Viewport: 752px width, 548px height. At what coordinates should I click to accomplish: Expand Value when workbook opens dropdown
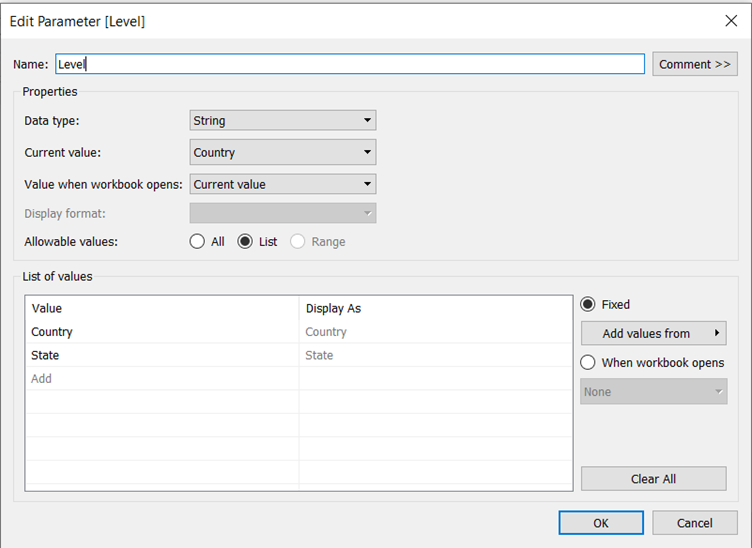click(283, 184)
